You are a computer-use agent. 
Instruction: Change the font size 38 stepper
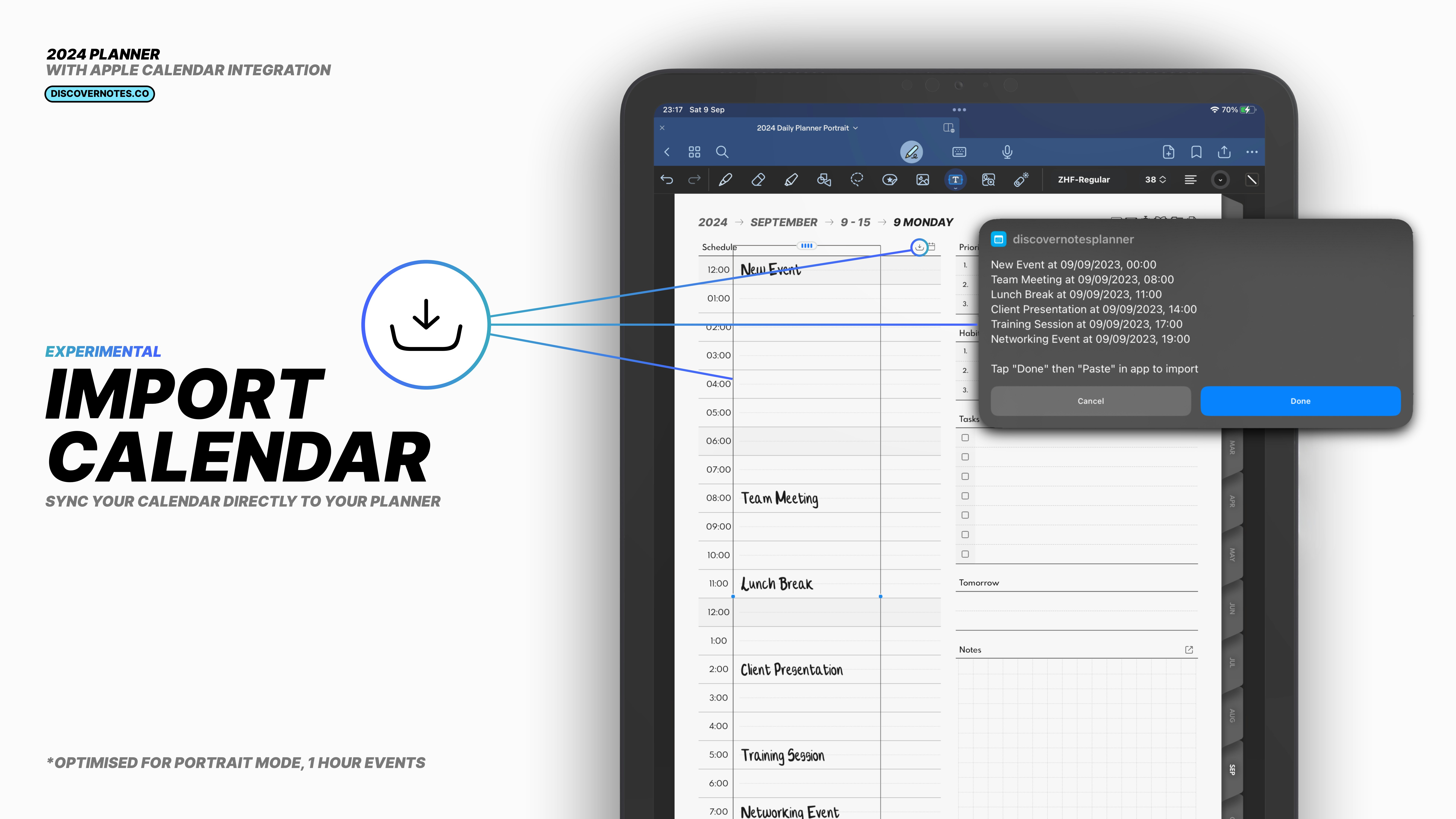(1156, 180)
